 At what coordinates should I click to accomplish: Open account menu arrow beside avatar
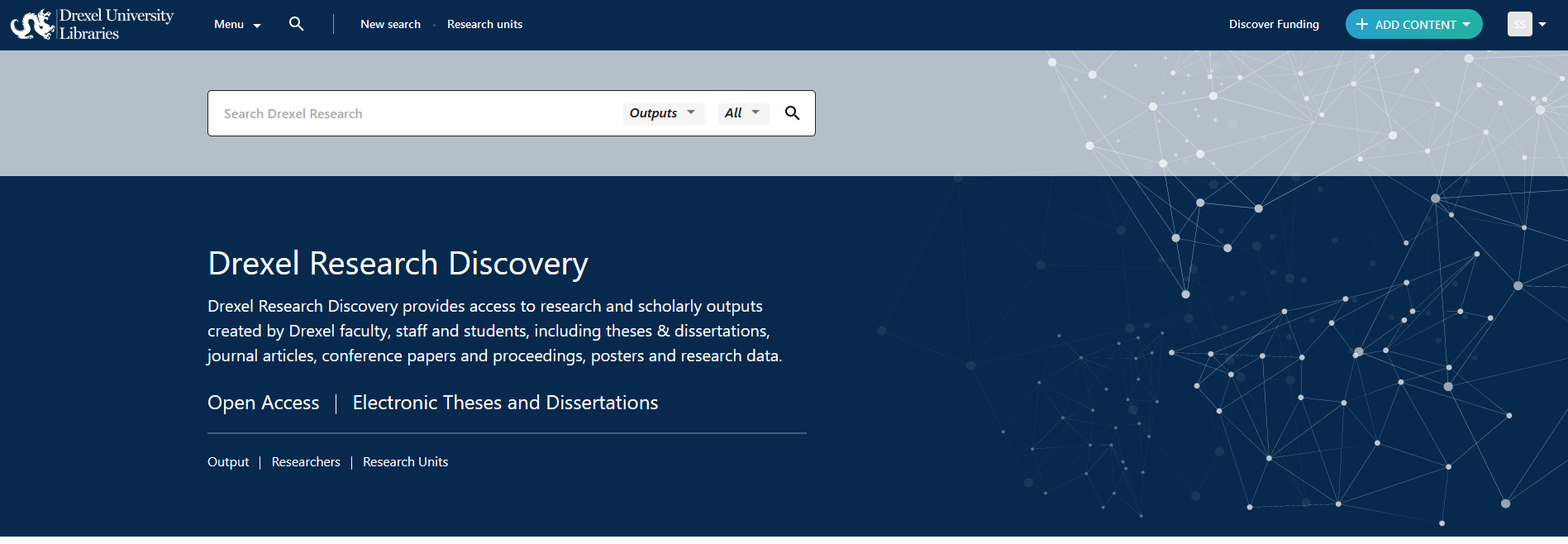pos(1542,24)
